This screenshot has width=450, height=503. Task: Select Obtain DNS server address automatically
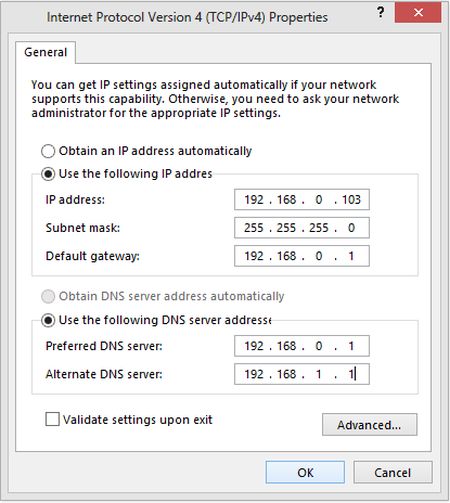tap(48, 296)
